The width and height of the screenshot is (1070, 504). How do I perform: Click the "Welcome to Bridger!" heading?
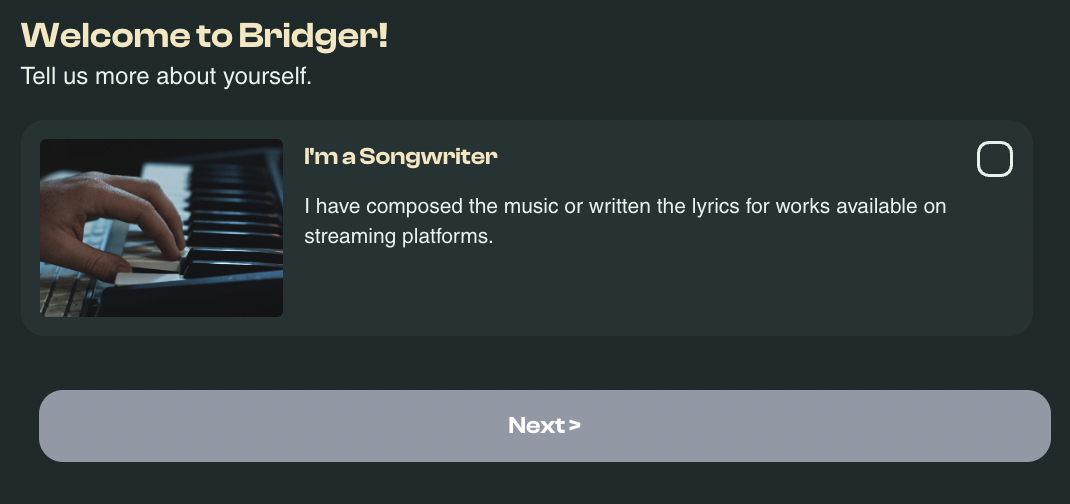tap(204, 36)
